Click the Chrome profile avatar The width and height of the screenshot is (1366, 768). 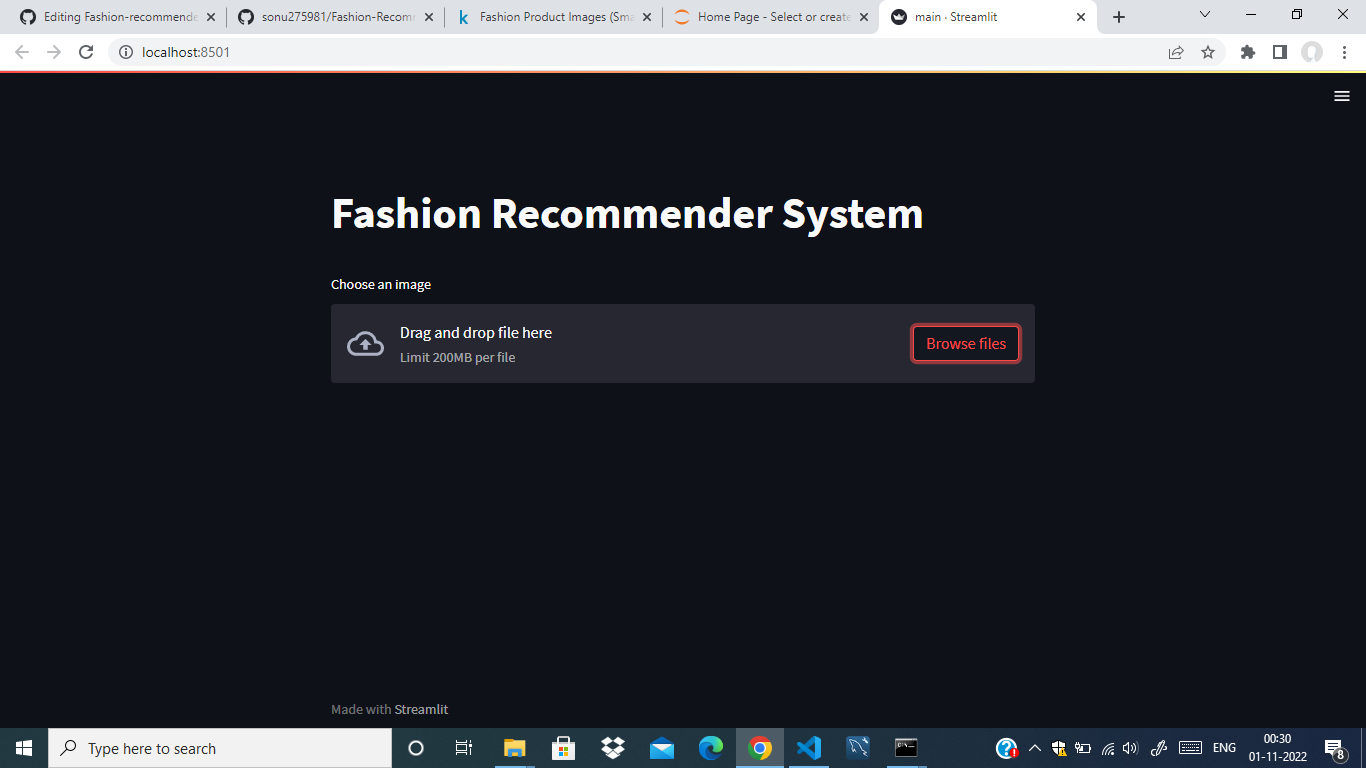tap(1310, 51)
